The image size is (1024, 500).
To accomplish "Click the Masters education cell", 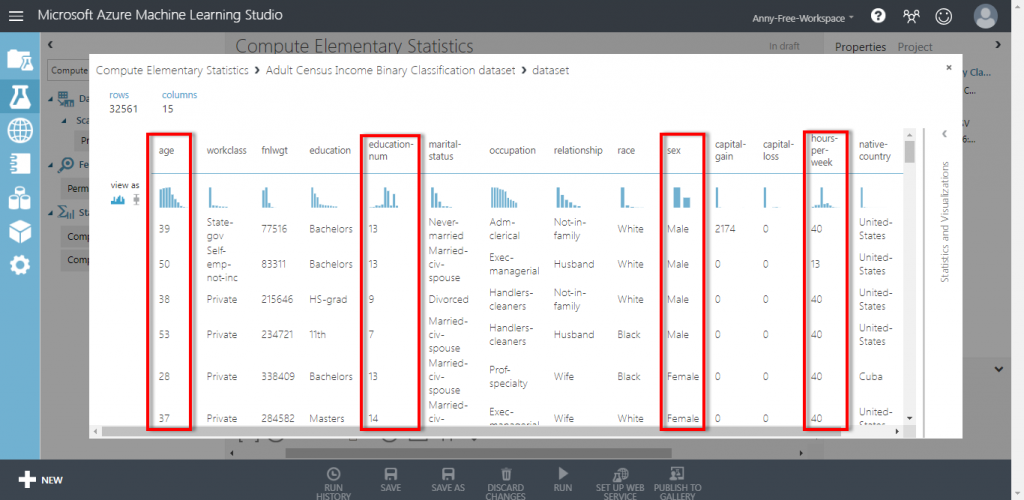I will click(x=327, y=418).
